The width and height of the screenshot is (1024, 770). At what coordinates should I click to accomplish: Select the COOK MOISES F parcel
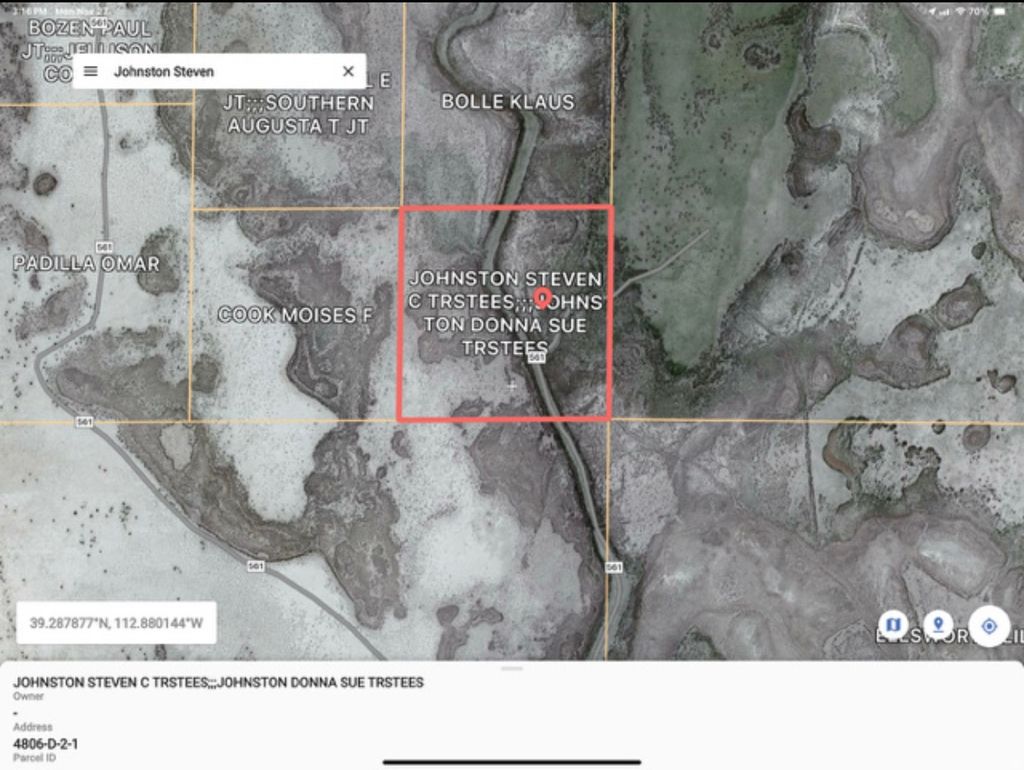tap(296, 313)
